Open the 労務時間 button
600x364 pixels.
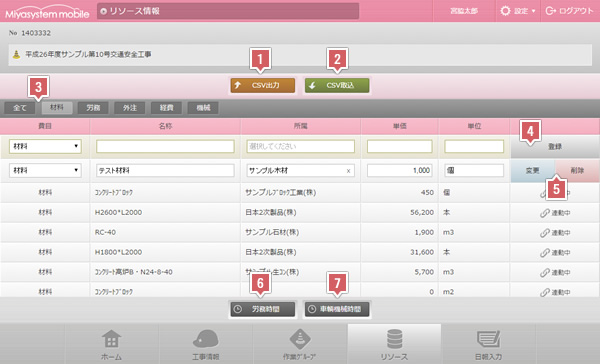(262, 309)
